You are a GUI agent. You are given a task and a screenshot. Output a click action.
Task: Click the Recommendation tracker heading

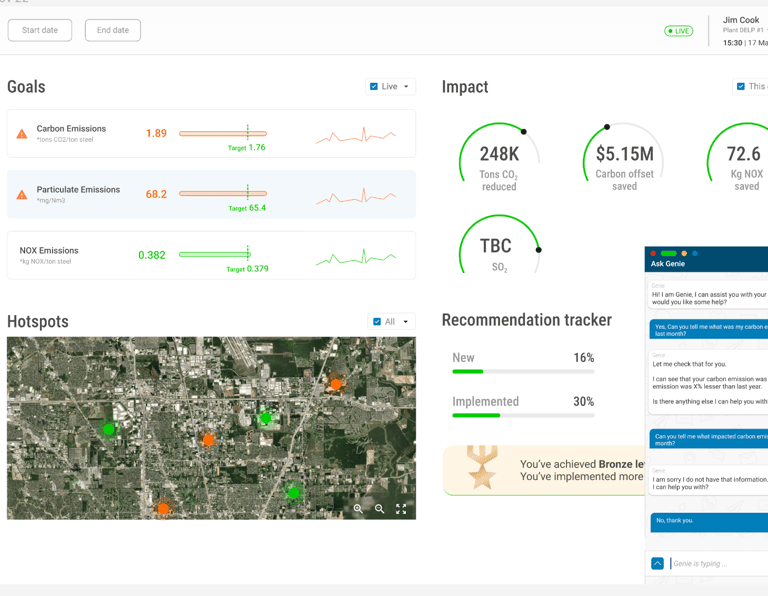(527, 320)
